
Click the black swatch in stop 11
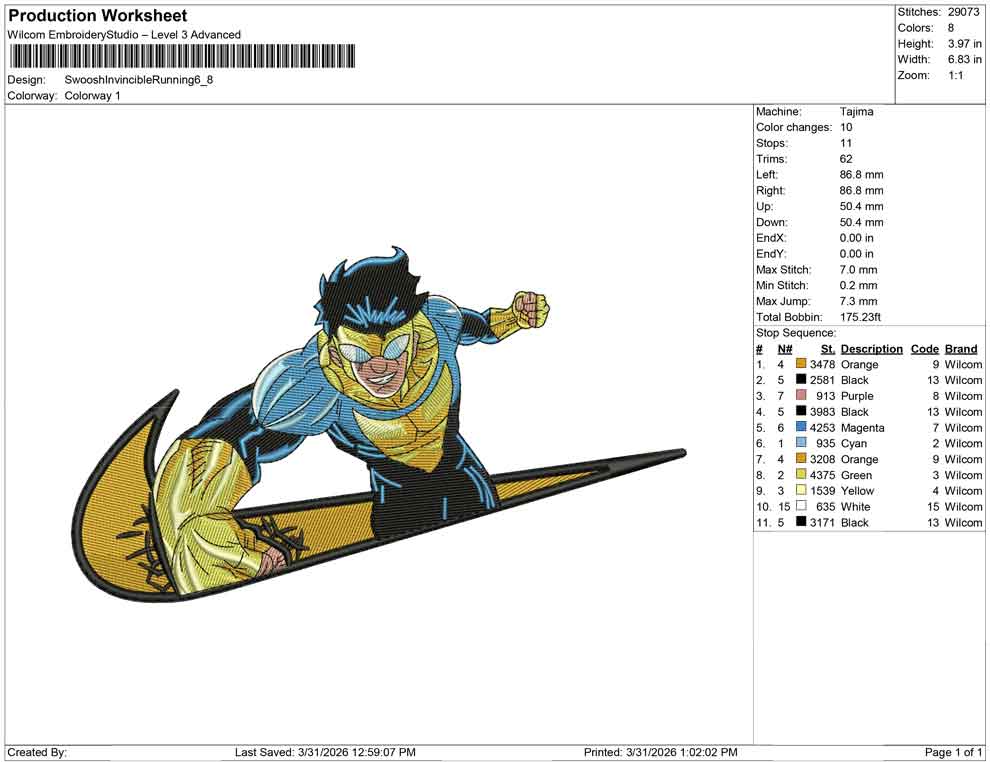(801, 521)
